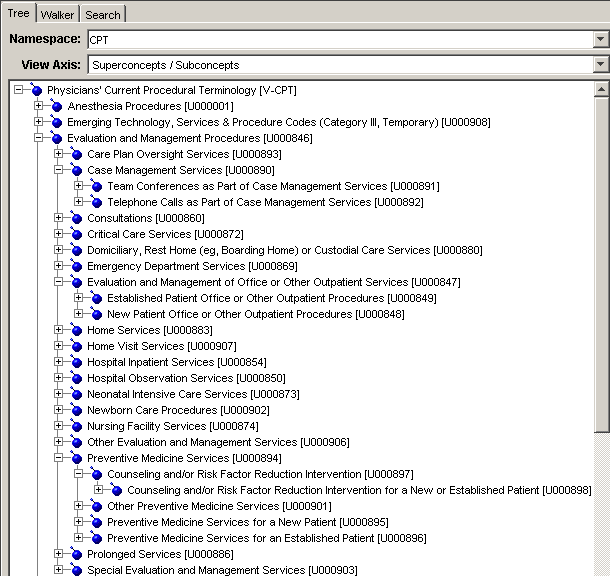Click the Other Preventive Medicine Services icon

click(x=96, y=506)
